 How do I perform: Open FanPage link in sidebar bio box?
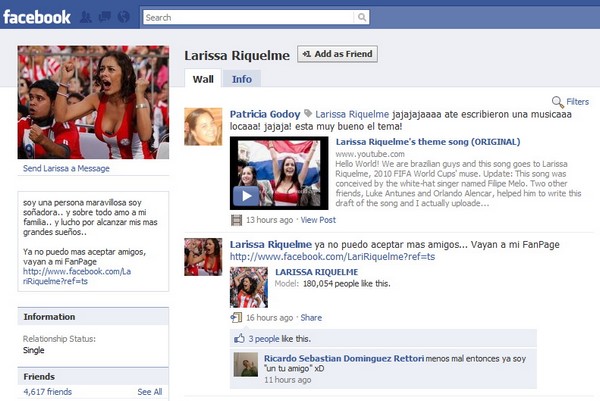[77, 276]
